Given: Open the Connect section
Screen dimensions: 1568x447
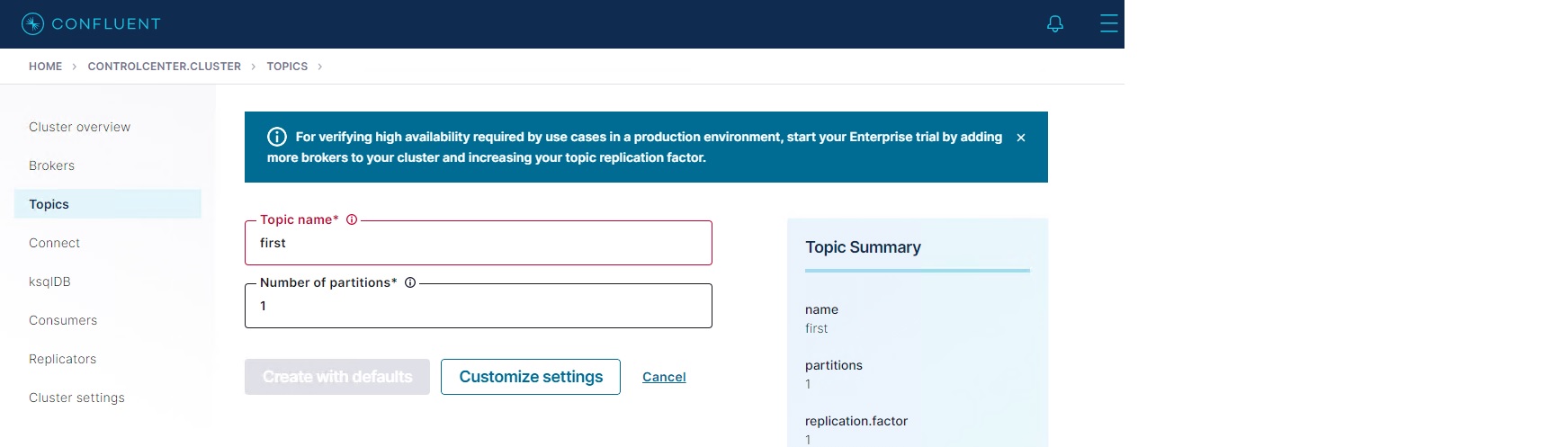Looking at the screenshot, I should pyautogui.click(x=54, y=243).
